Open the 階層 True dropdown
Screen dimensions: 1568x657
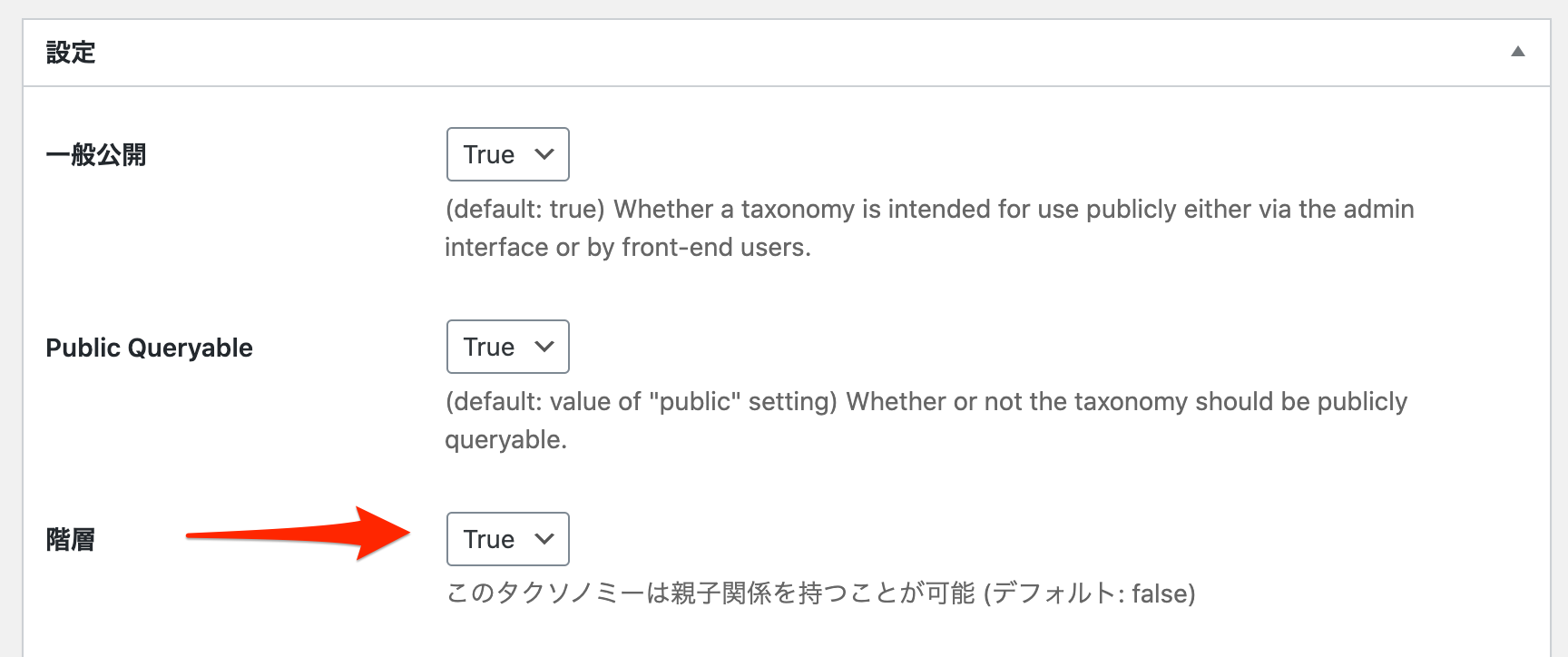coord(507,539)
